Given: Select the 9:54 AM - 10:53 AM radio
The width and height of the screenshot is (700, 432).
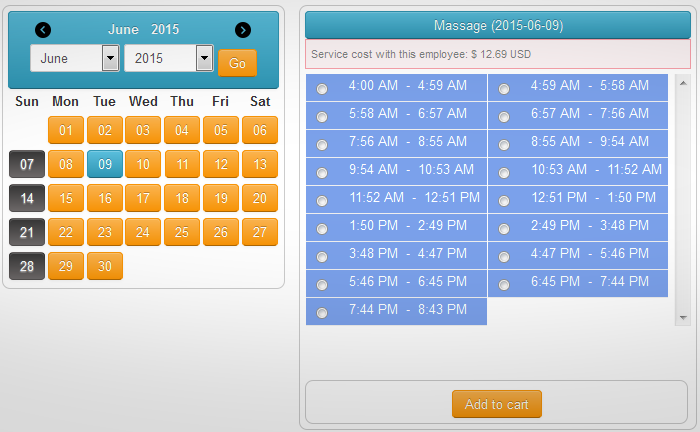Looking at the screenshot, I should pos(322,173).
